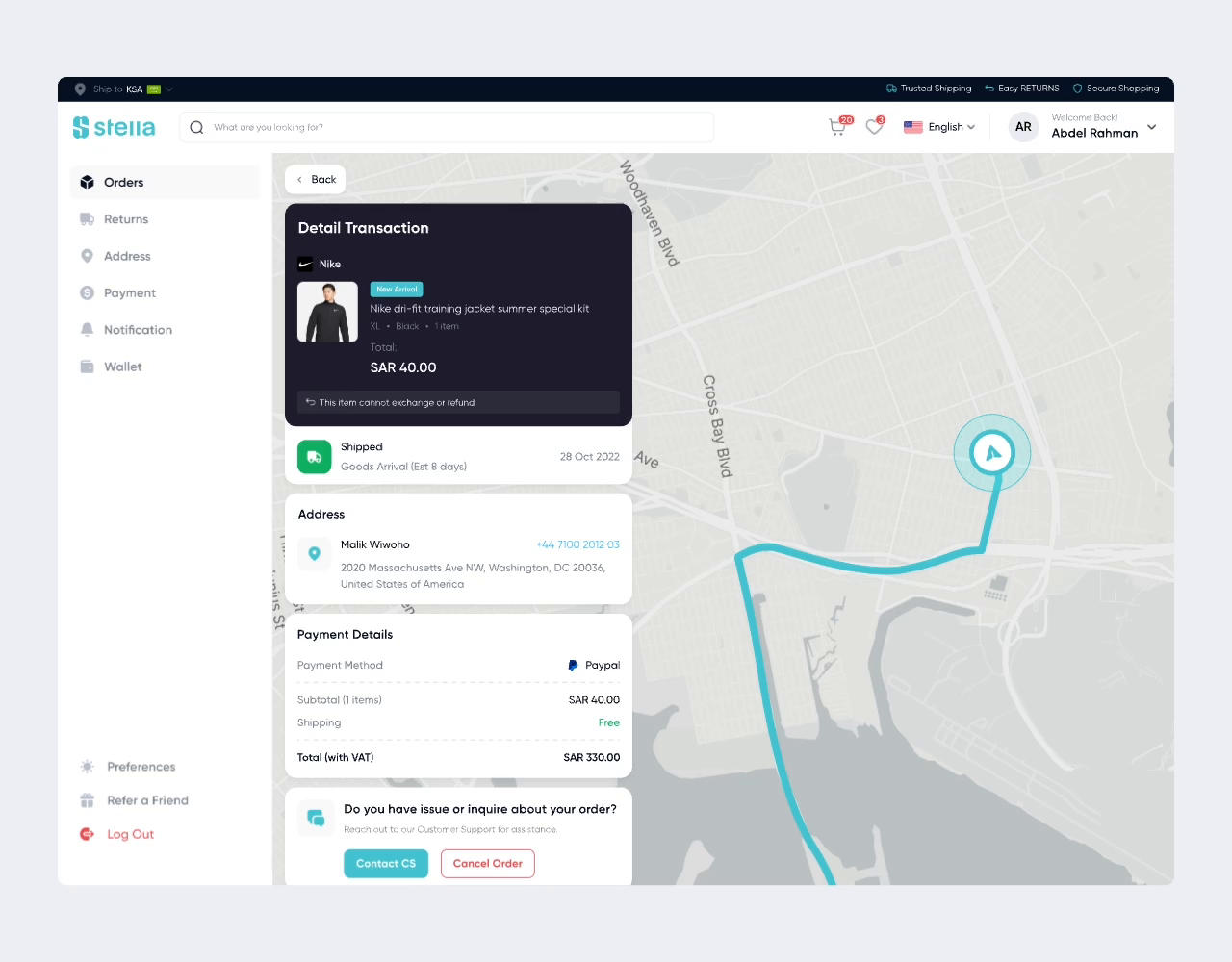Click the Notification bell icon
Viewport: 1232px width, 962px height.
87,329
